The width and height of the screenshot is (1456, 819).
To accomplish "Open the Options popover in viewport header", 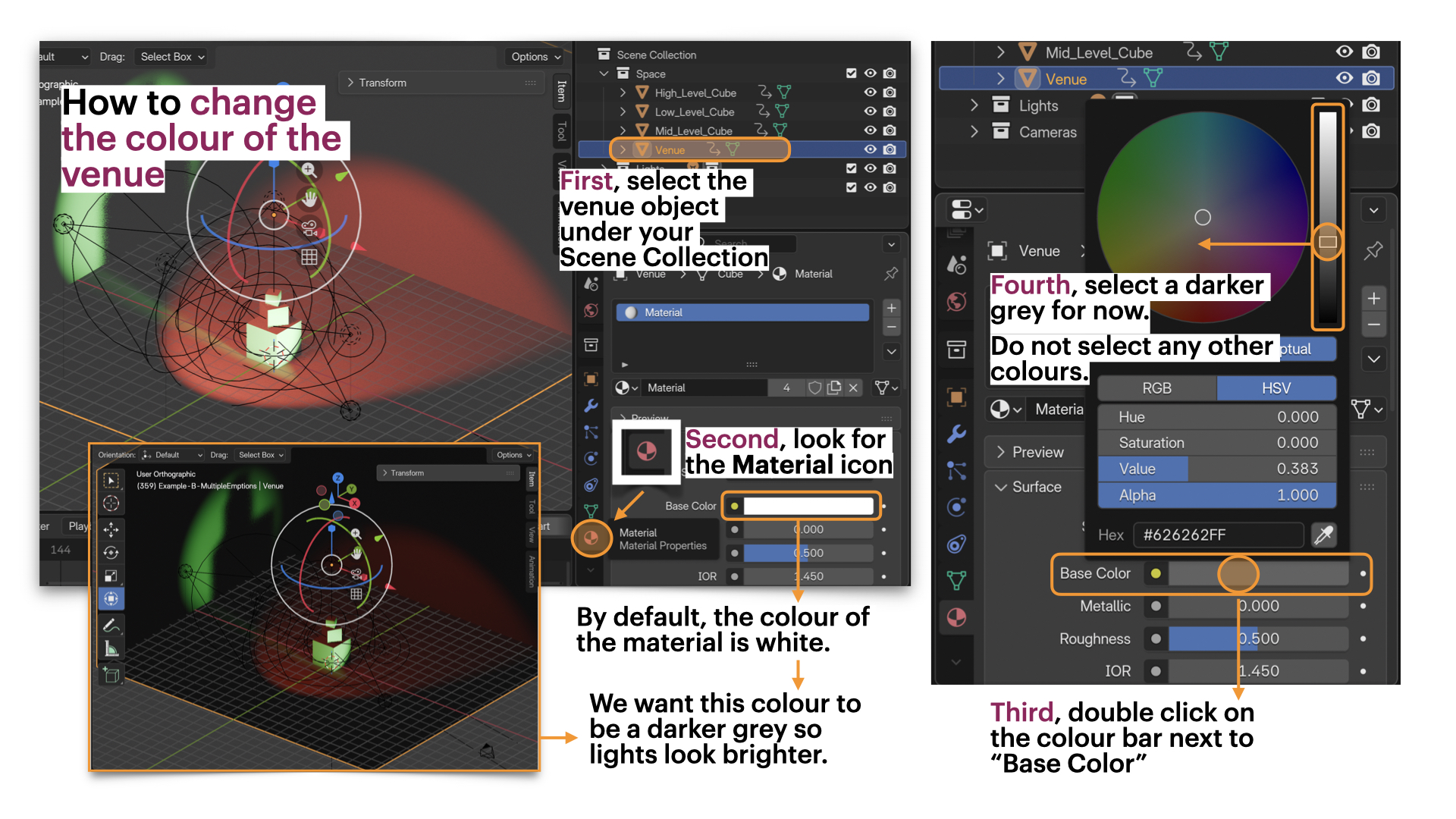I will 535,57.
